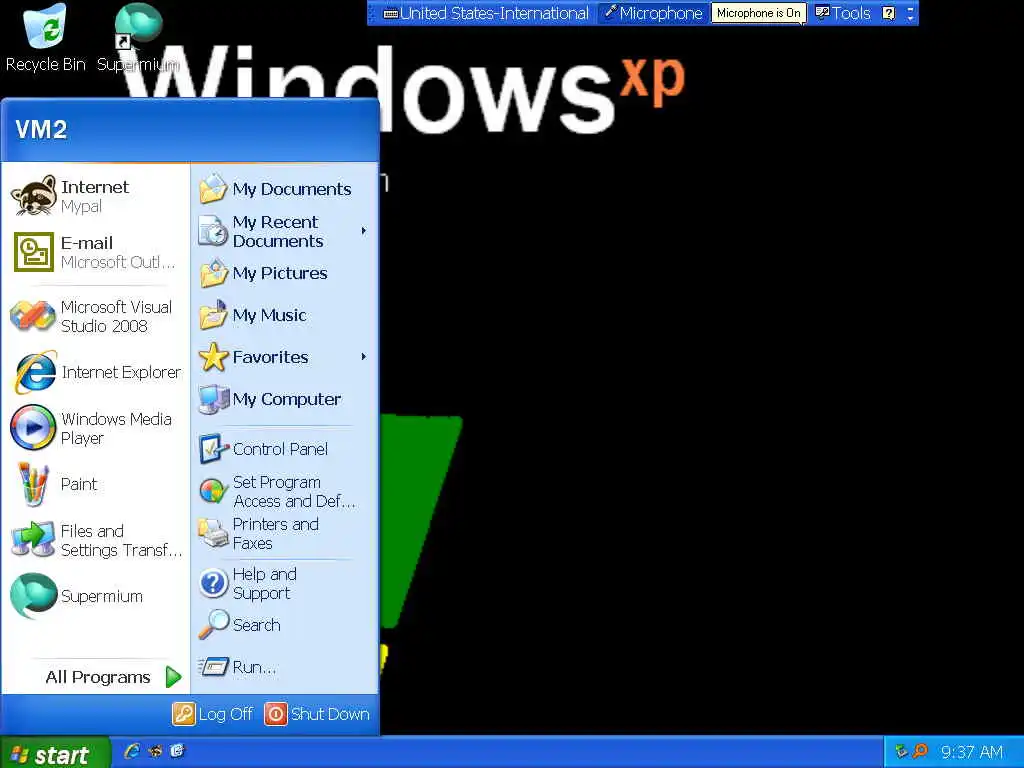Open Printers and Faxes icon
Image resolution: width=1024 pixels, height=768 pixels.
(x=213, y=533)
